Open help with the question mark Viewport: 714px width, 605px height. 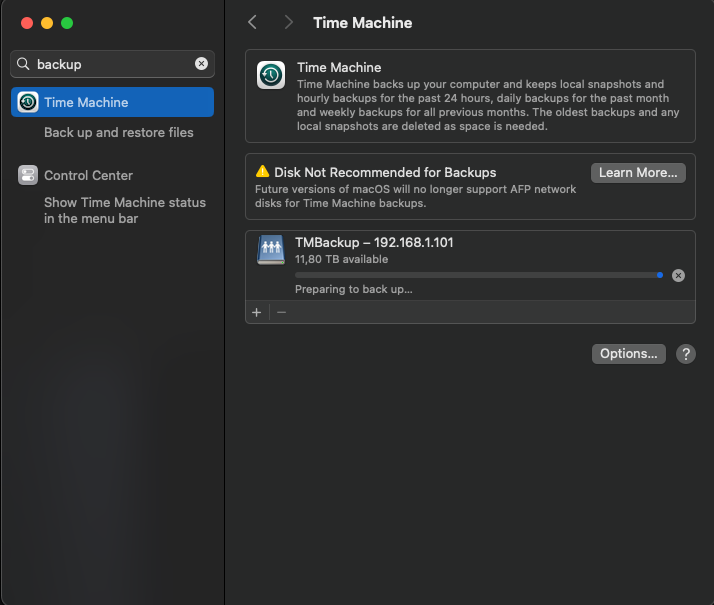[686, 354]
